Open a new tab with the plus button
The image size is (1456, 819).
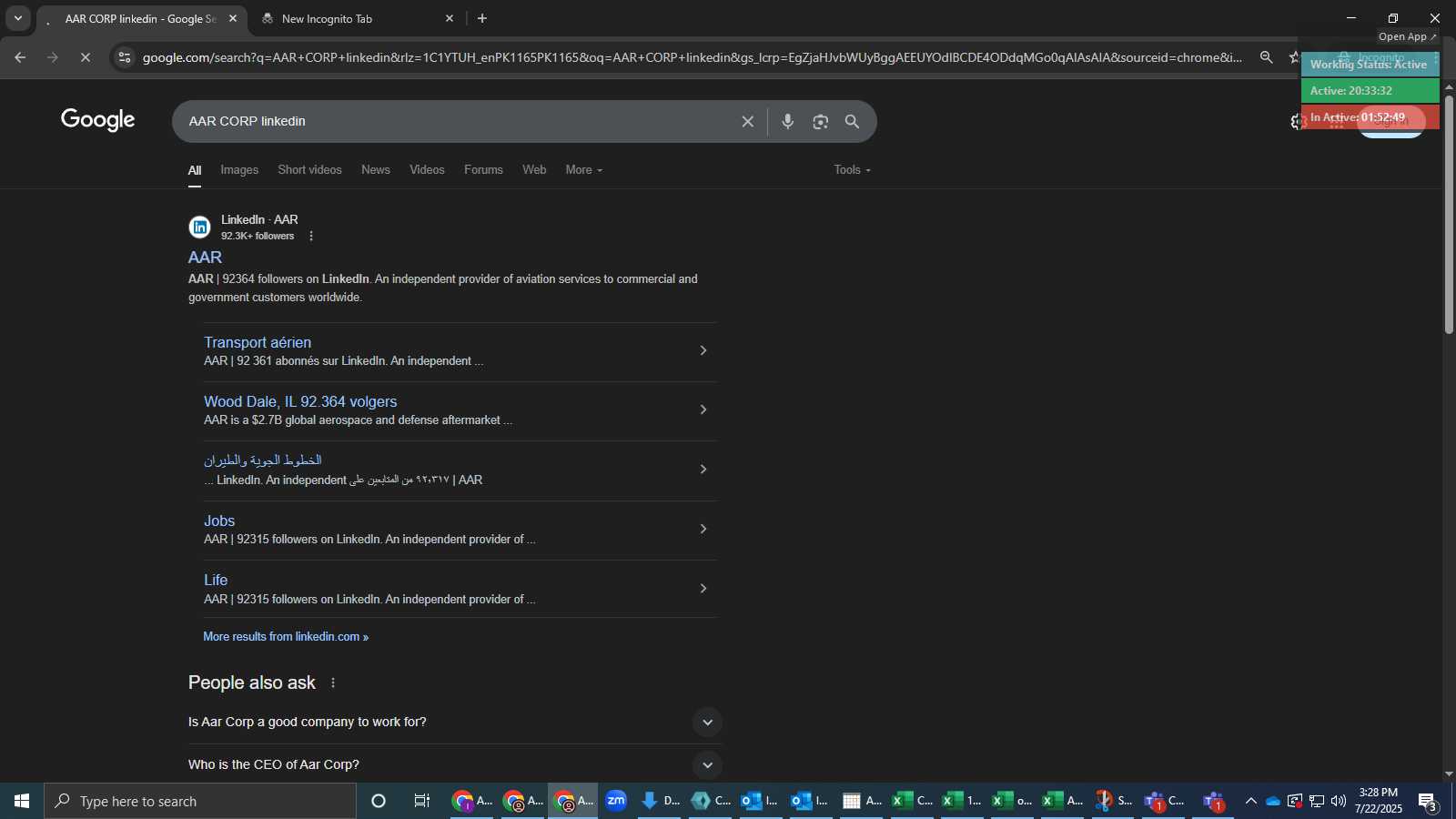(482, 18)
